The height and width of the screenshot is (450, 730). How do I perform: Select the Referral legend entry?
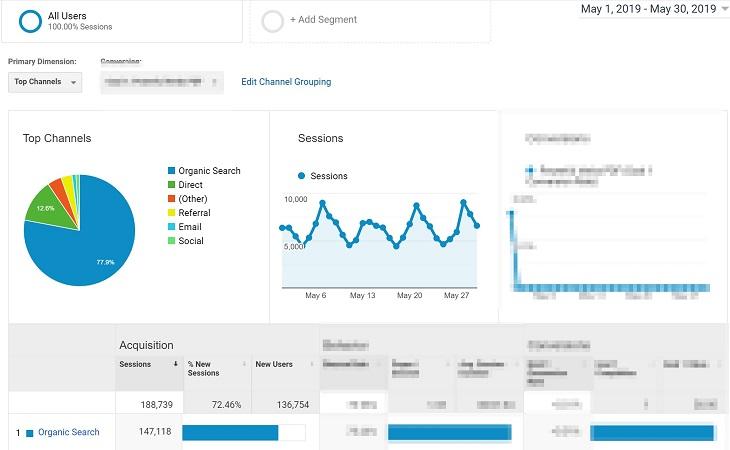pos(194,213)
